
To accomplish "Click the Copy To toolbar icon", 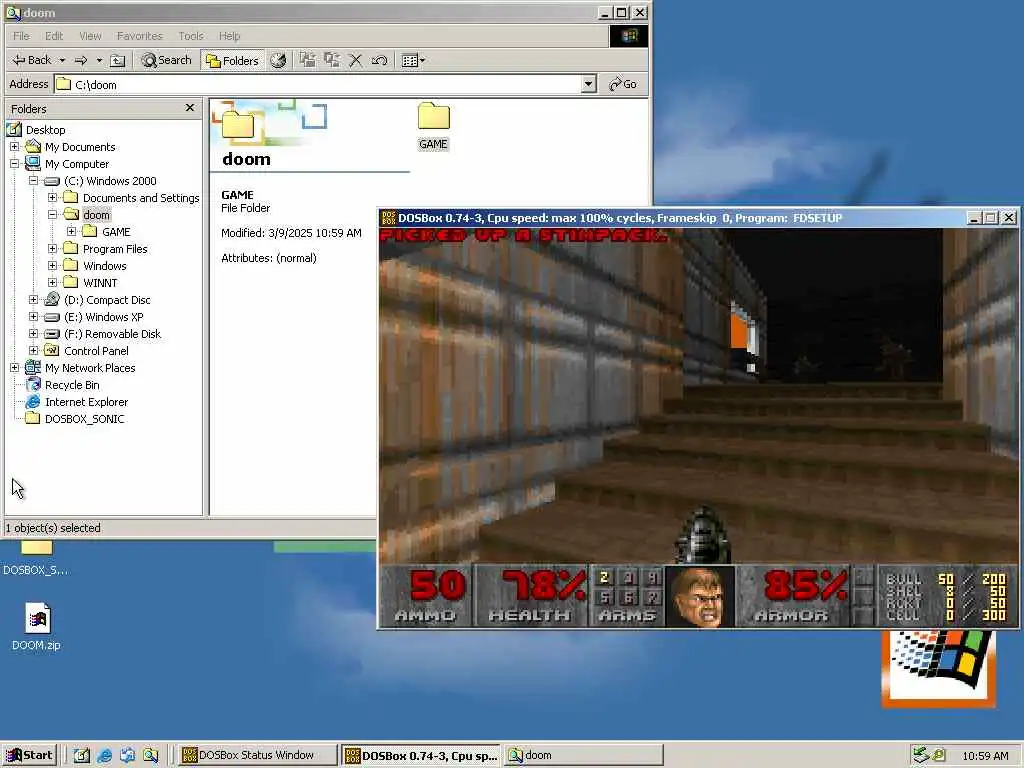I will tap(332, 60).
